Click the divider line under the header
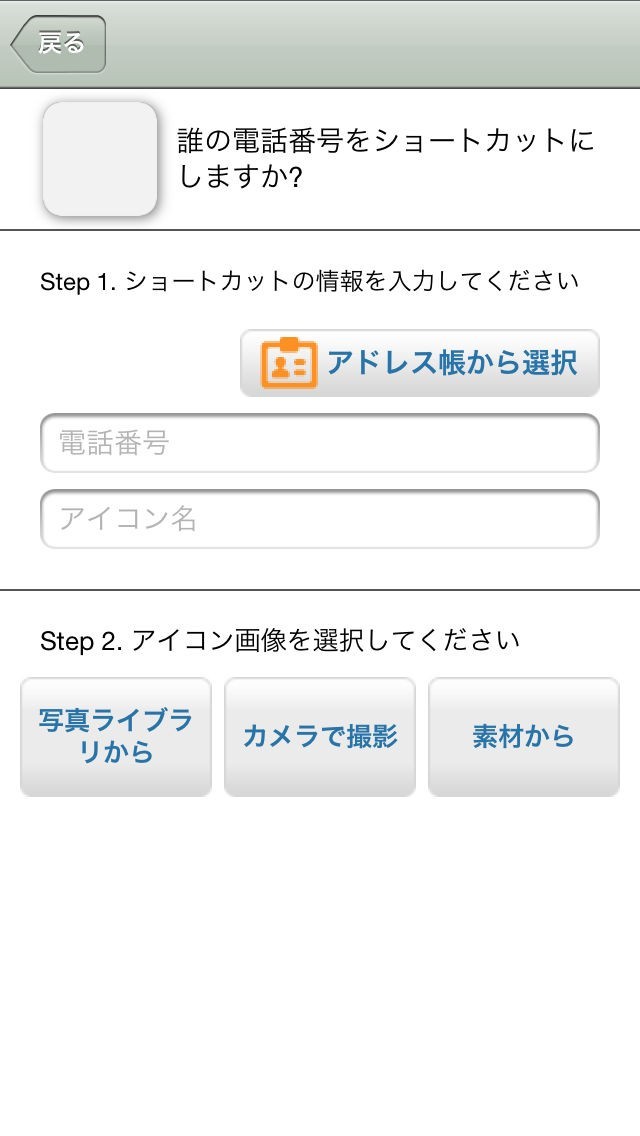 point(320,230)
